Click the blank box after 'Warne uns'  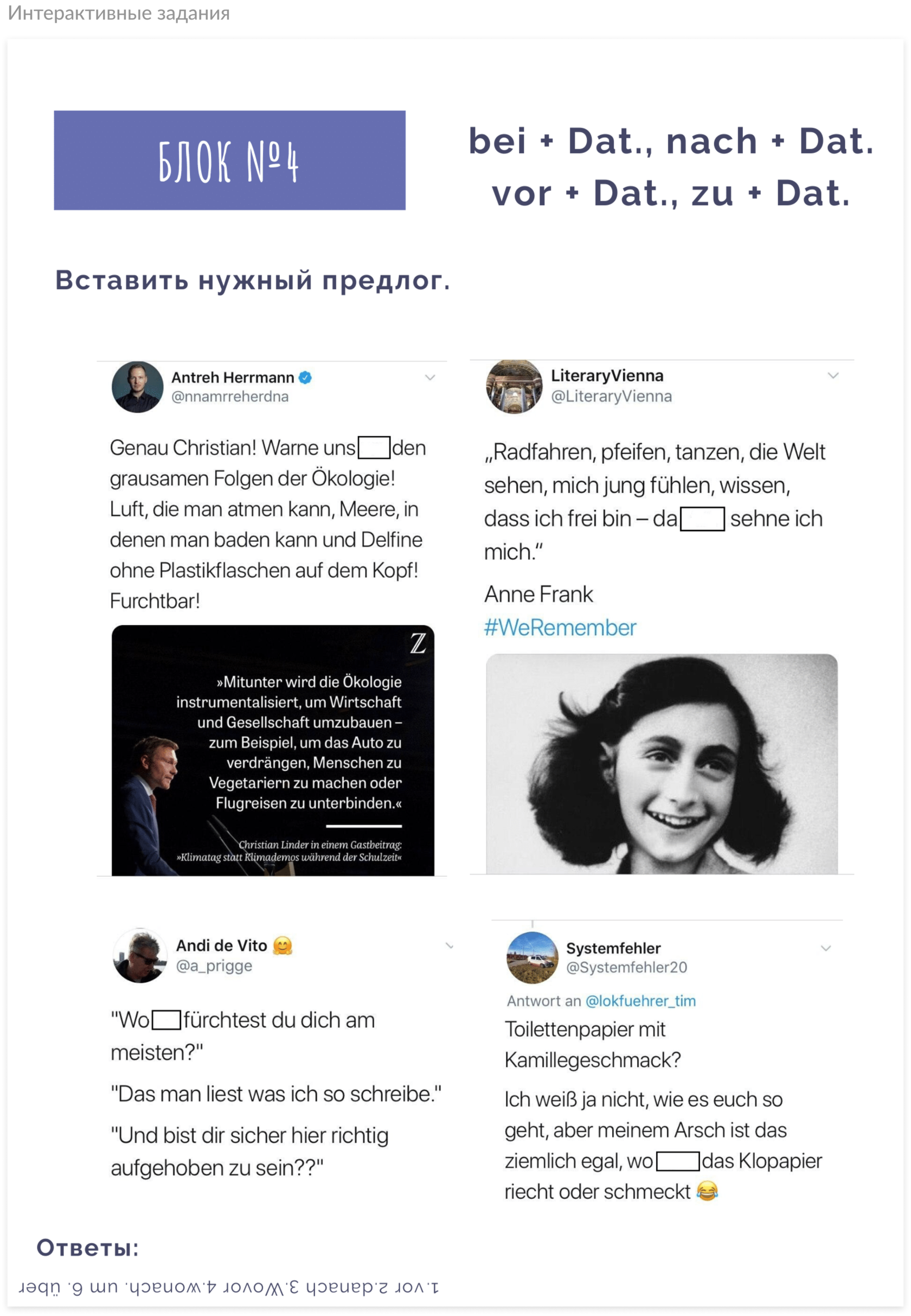click(x=375, y=448)
